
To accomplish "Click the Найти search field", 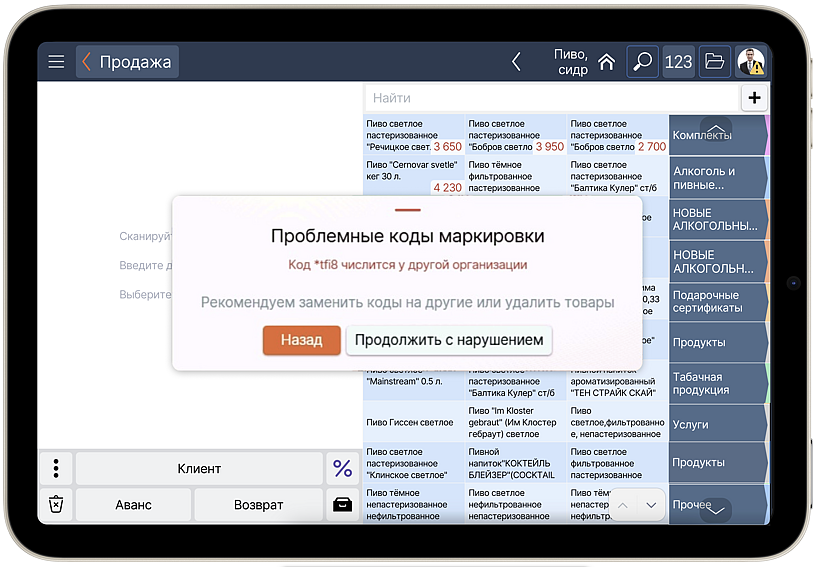I will [550, 98].
